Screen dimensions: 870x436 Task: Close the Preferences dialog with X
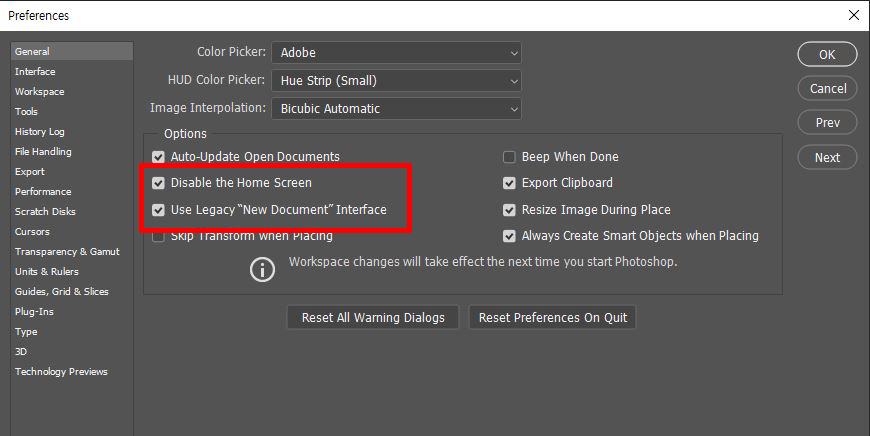pyautogui.click(x=854, y=15)
